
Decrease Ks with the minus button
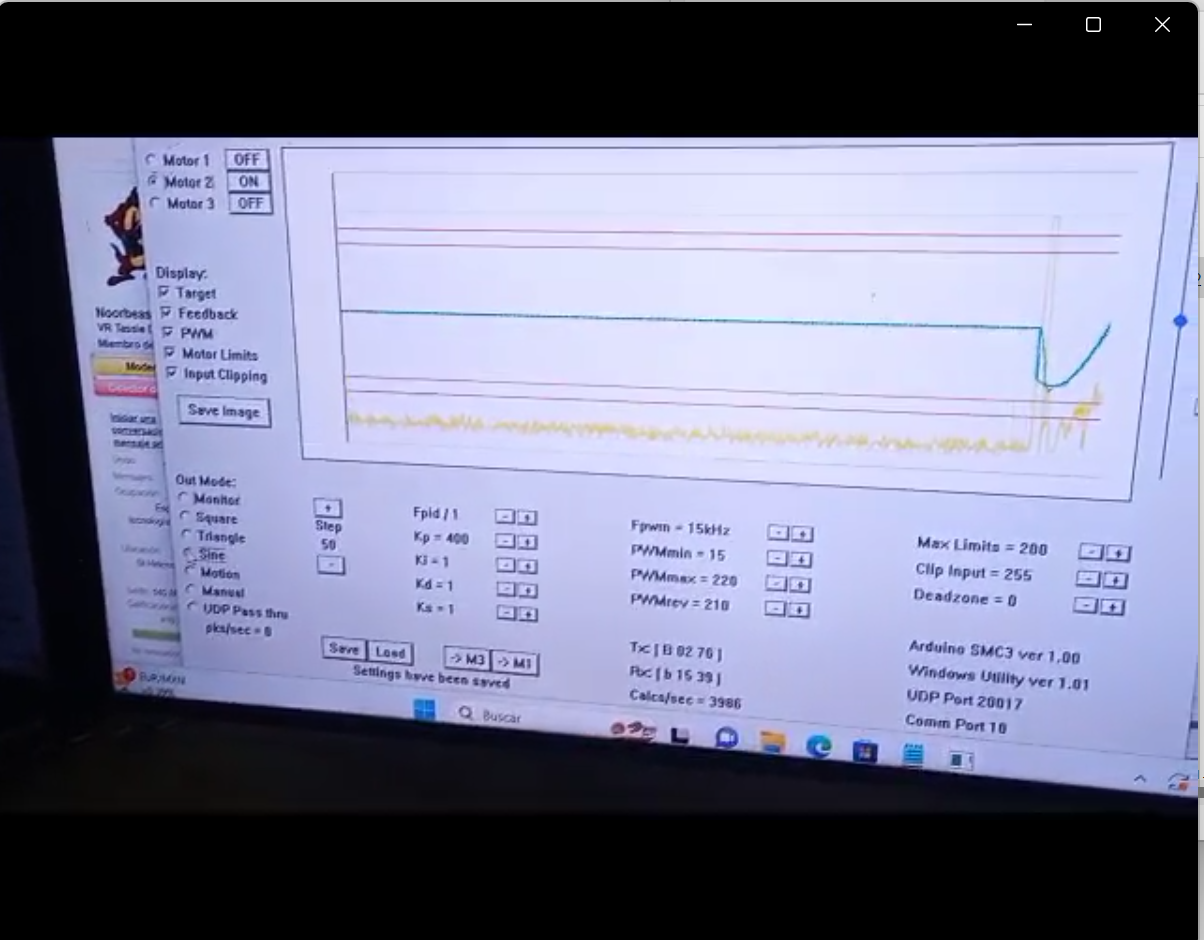pyautogui.click(x=507, y=612)
